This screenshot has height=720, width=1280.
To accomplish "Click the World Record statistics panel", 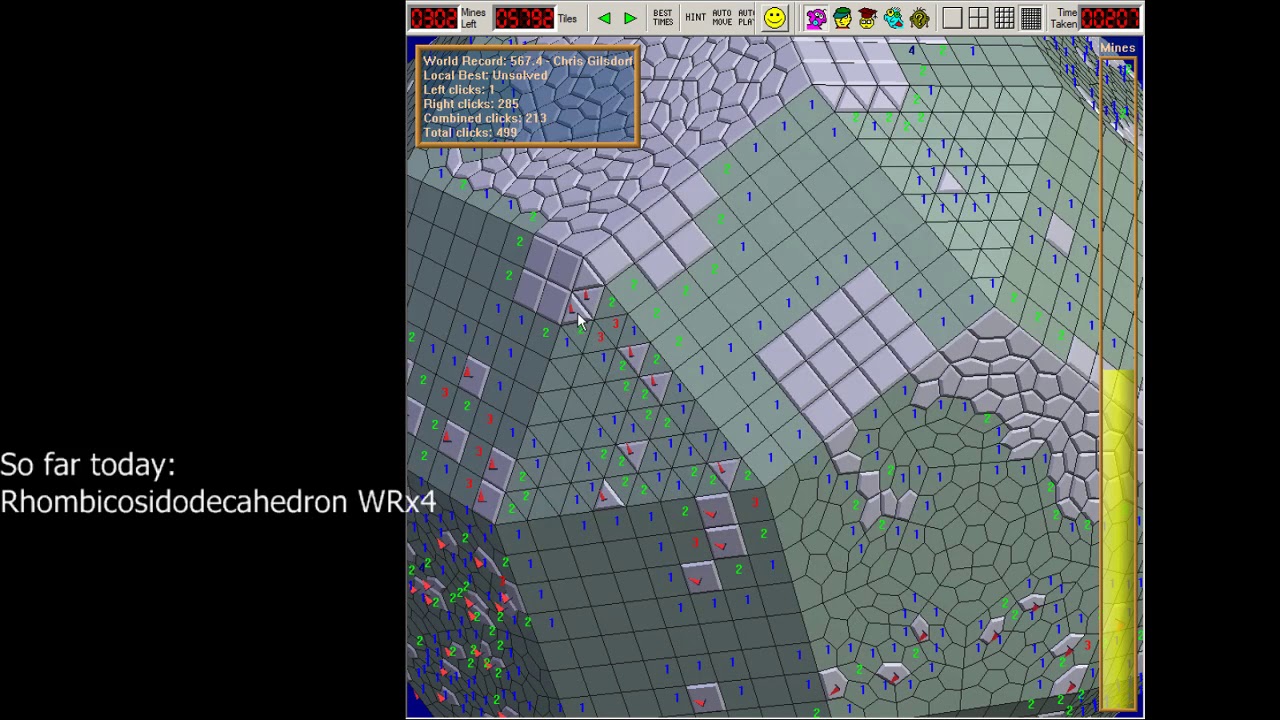I will click(528, 97).
